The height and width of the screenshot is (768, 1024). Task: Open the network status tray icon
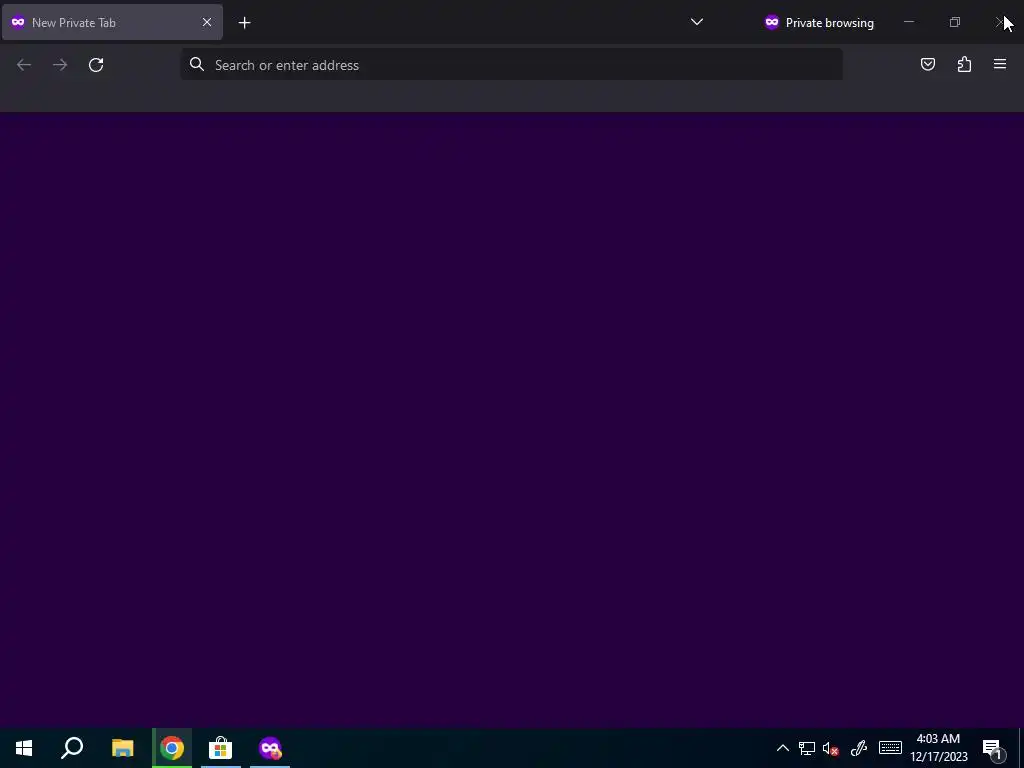[x=807, y=748]
